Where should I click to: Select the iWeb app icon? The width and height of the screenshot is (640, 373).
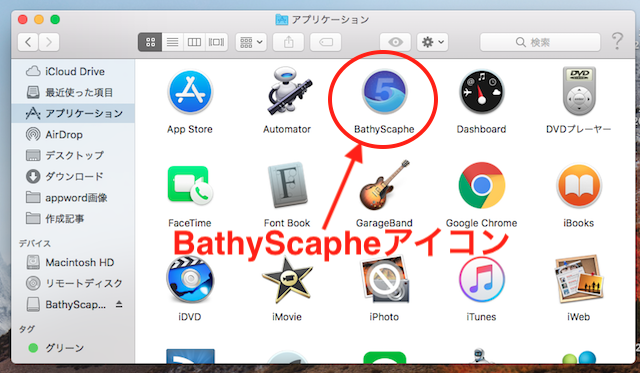[579, 280]
